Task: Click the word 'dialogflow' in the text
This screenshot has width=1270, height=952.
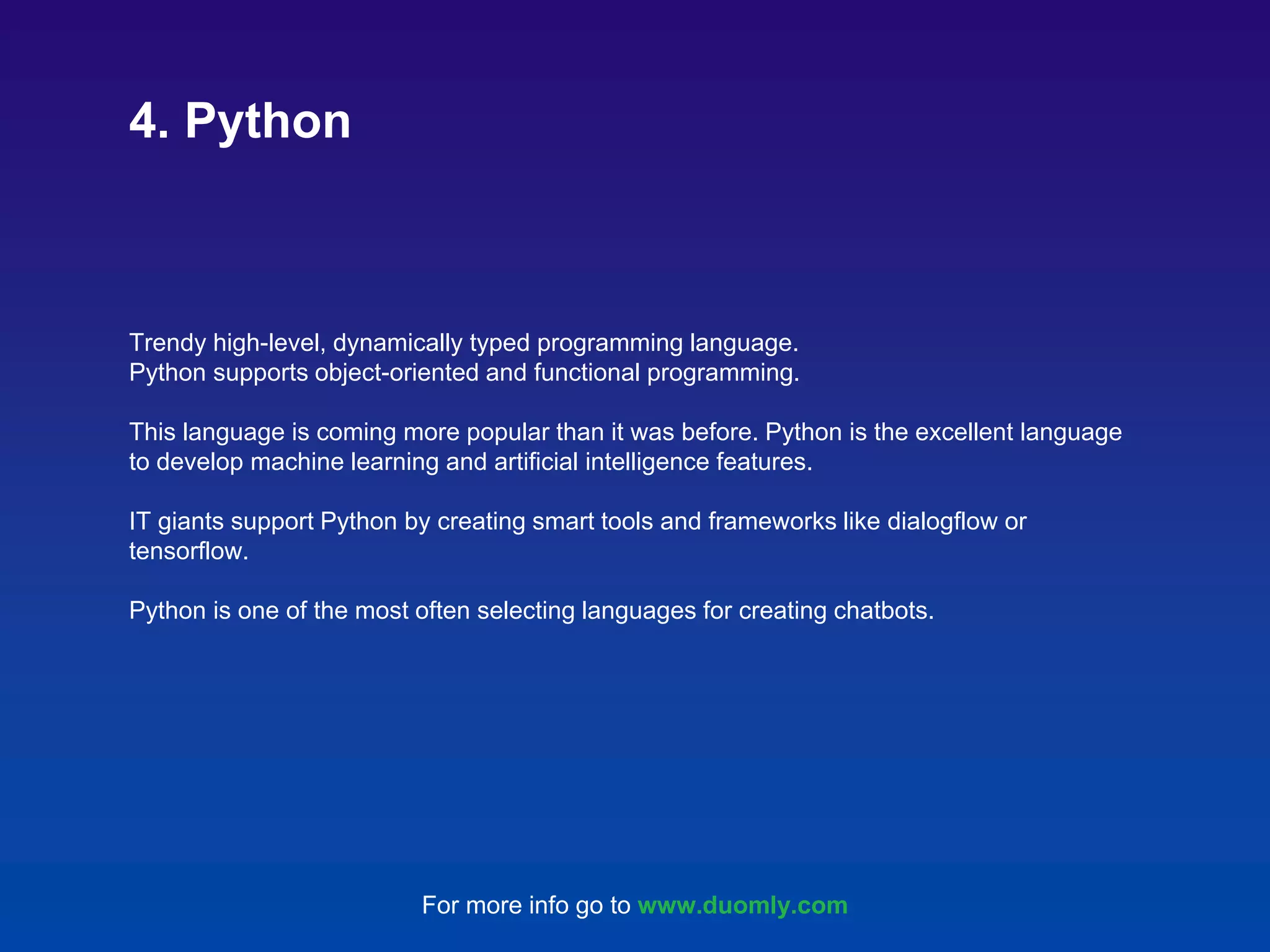Action: [942, 521]
